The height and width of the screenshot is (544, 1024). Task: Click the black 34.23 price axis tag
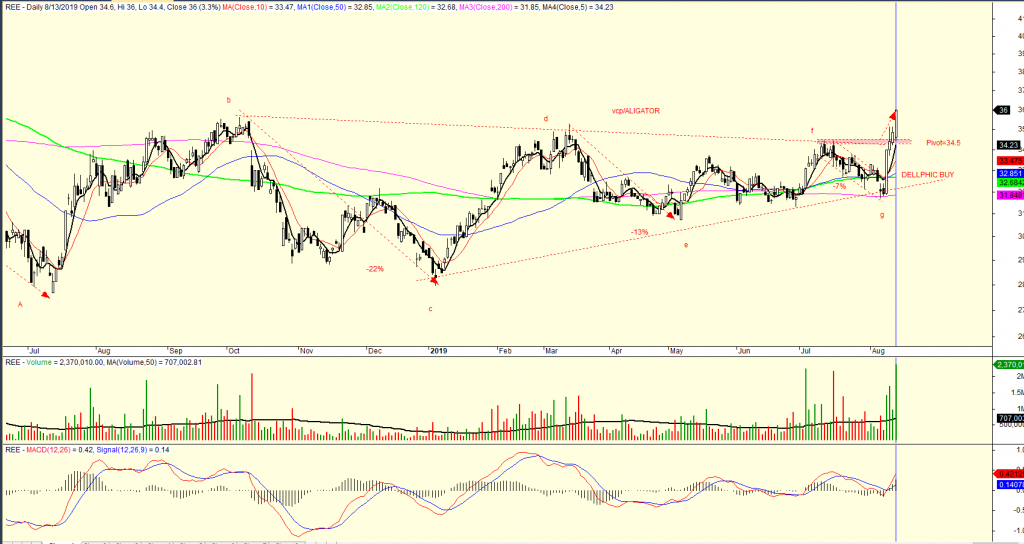click(x=1006, y=145)
